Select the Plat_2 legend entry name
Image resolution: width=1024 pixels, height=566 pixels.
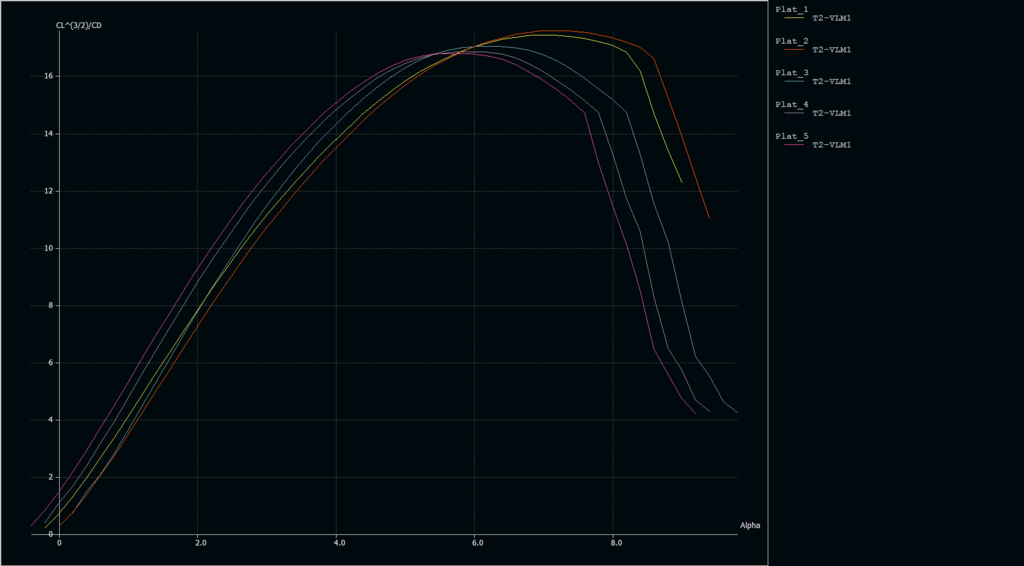coord(792,42)
